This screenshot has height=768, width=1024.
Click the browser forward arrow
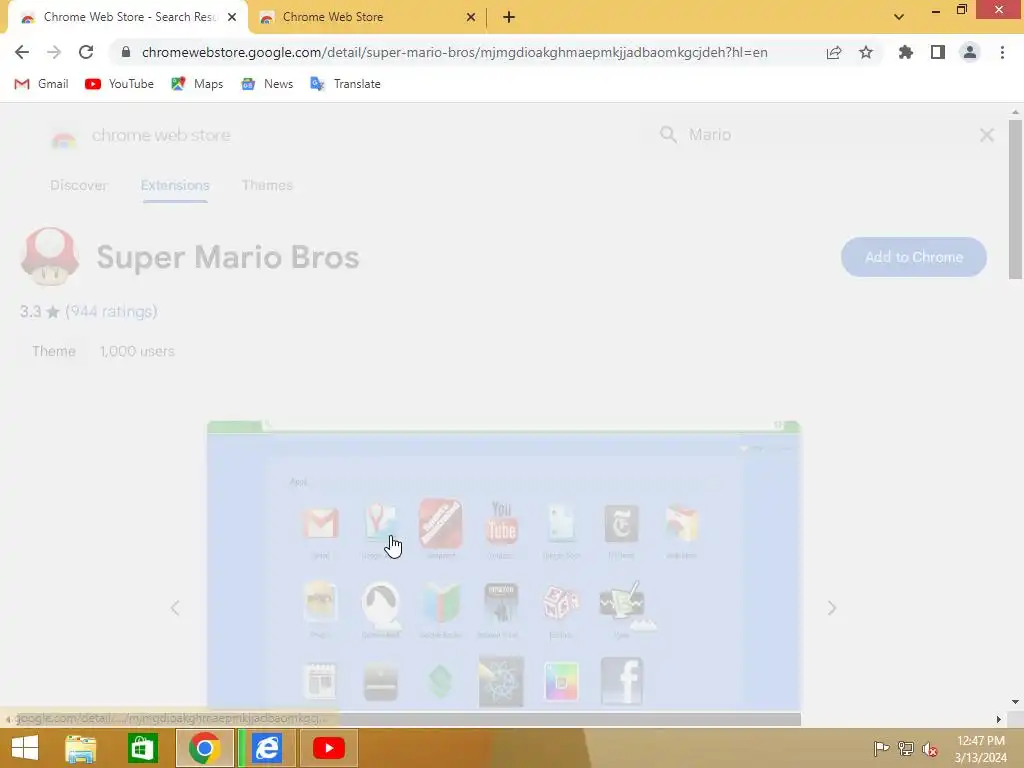tap(54, 52)
